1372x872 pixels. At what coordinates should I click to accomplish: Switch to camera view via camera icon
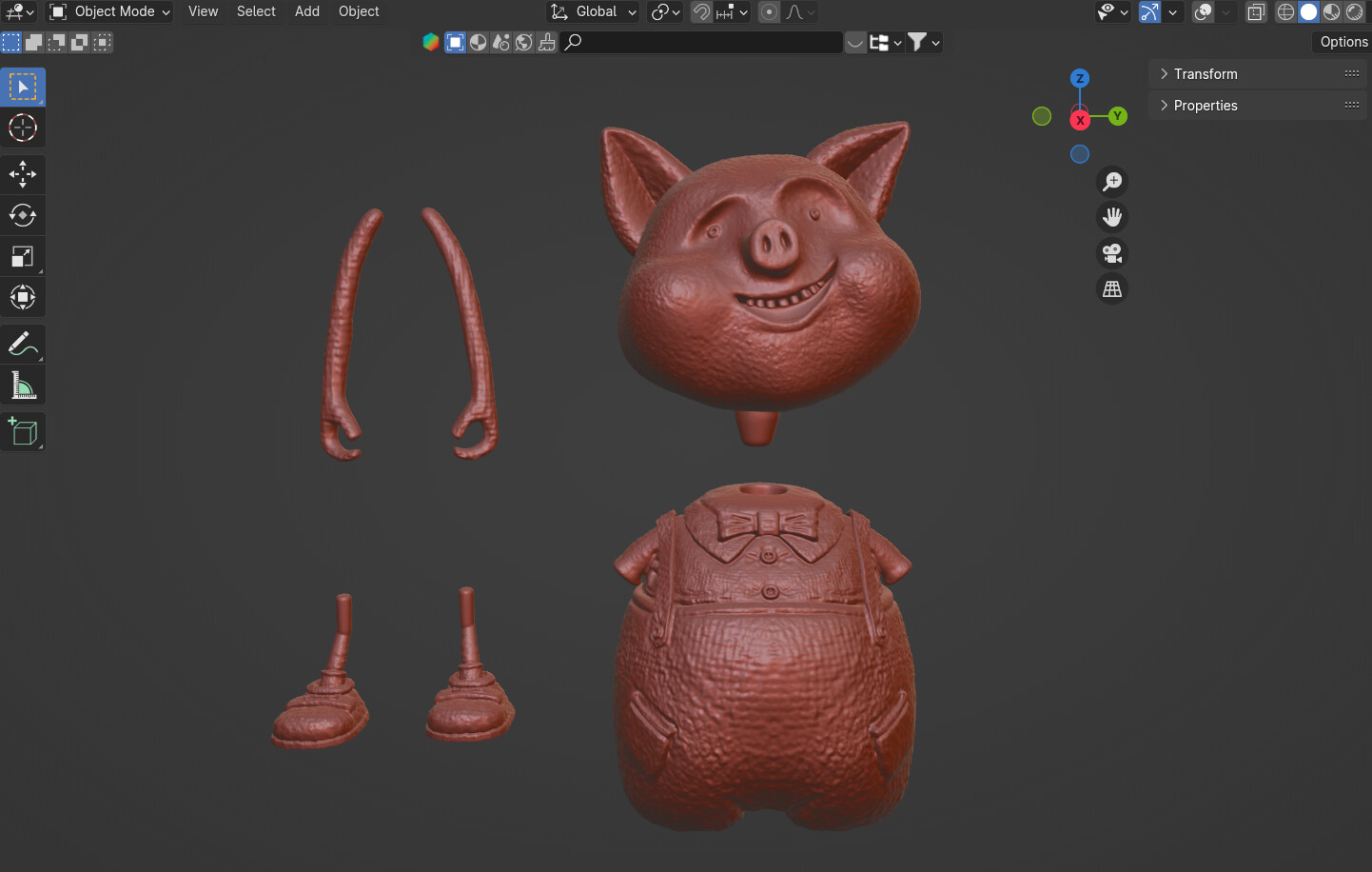pos(1111,253)
